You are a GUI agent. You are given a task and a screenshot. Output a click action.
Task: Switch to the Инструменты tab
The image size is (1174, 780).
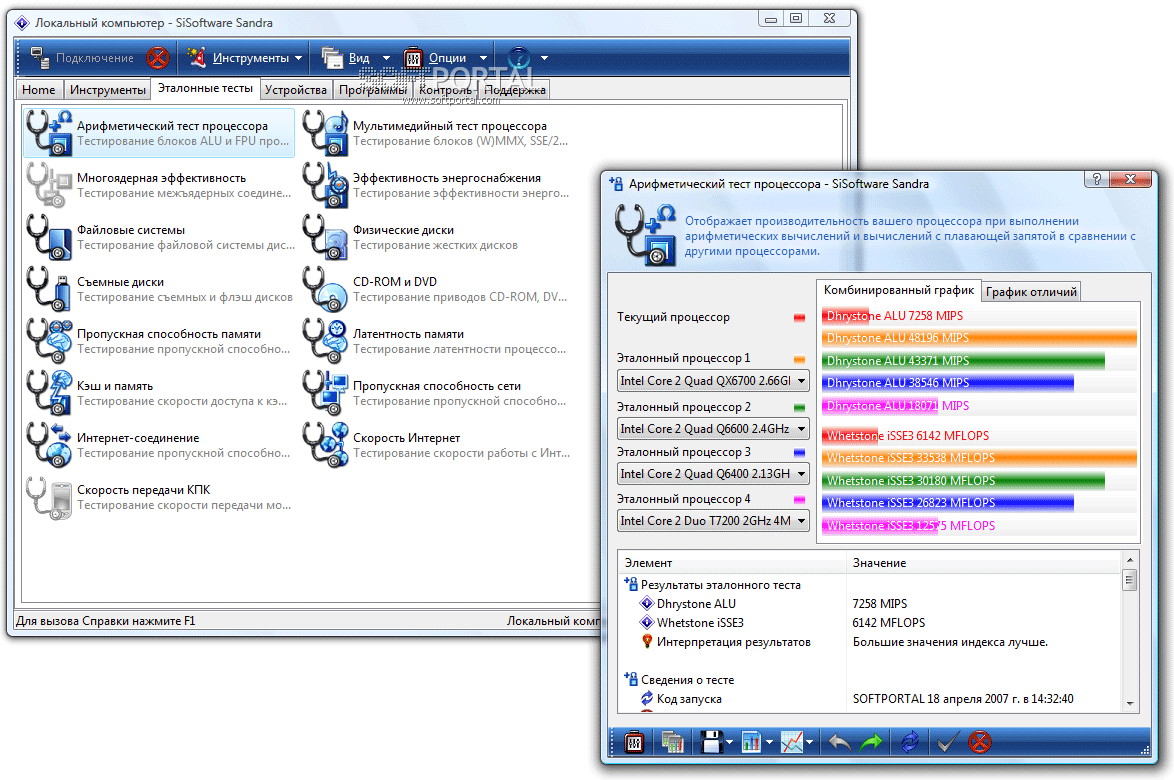[108, 90]
